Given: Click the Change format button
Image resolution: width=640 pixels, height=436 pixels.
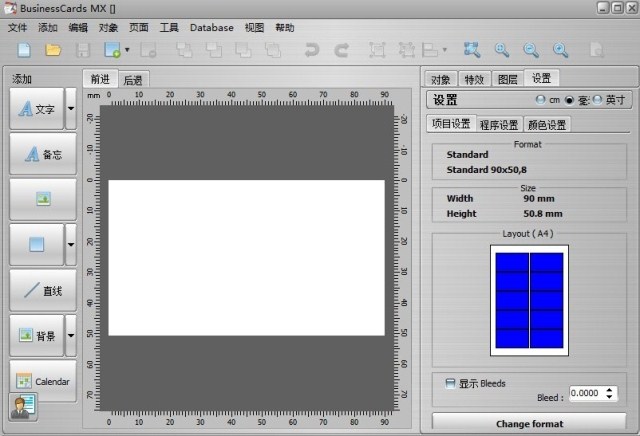Looking at the screenshot, I should click(x=529, y=423).
